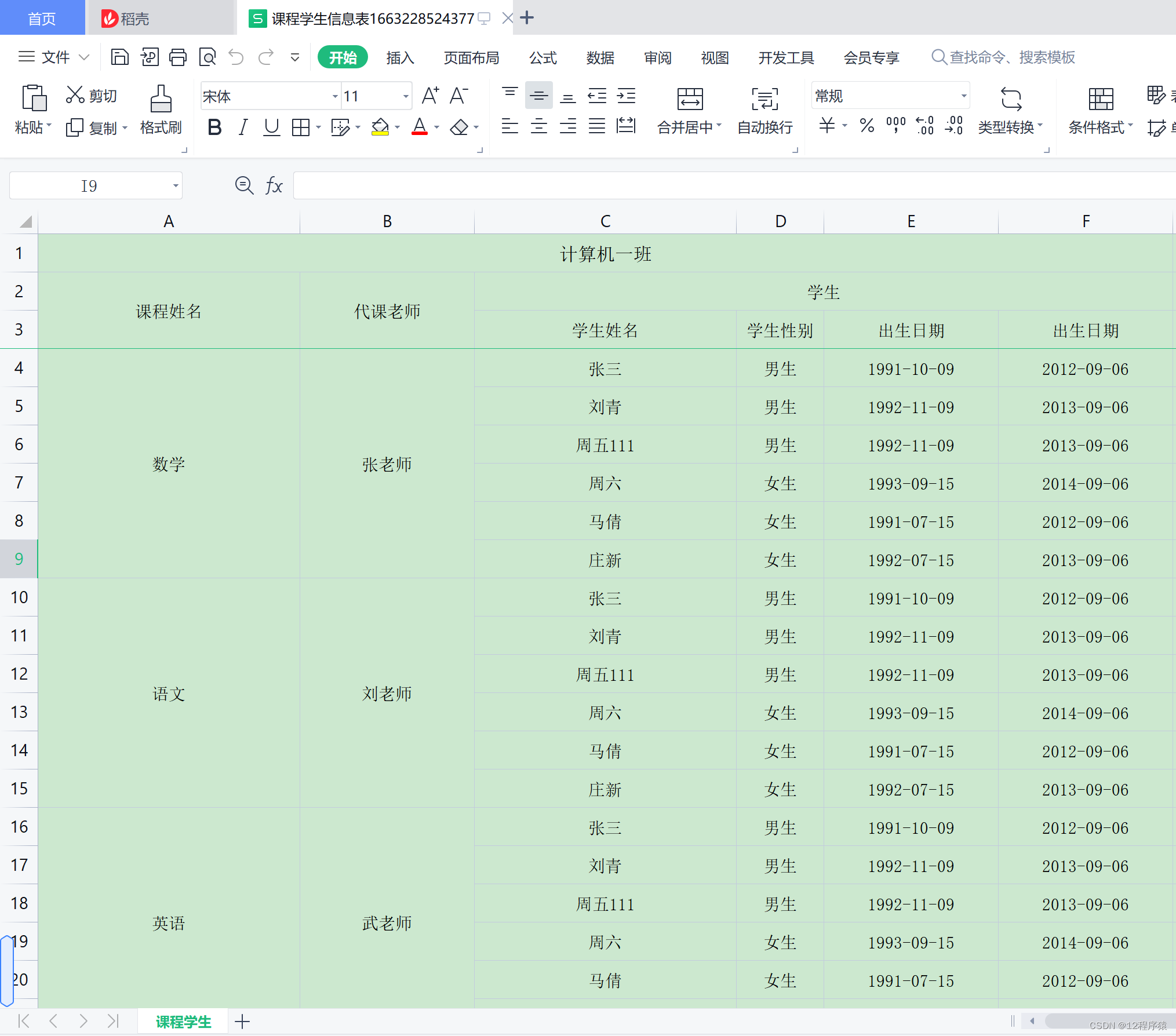
Task: Click the Redo arrow
Action: coord(266,57)
